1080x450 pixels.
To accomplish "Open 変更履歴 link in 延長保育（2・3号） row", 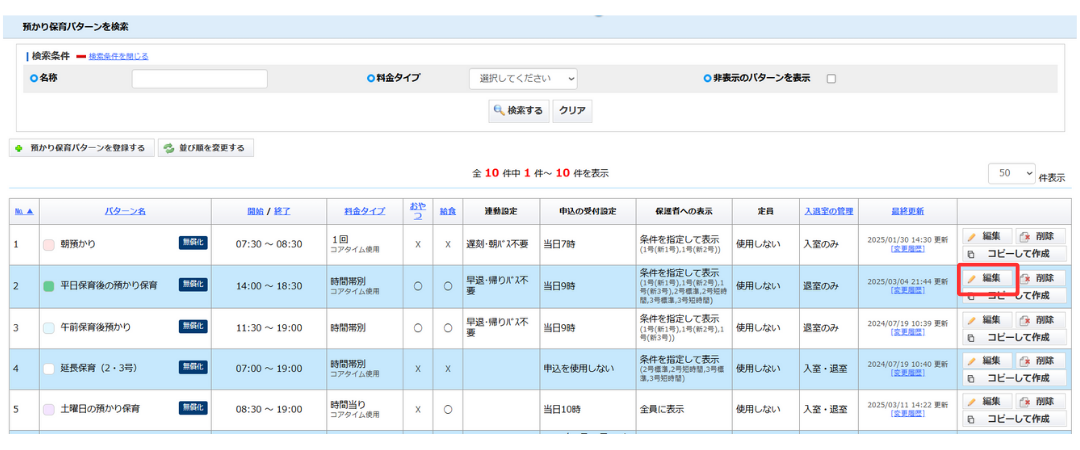I will [x=907, y=373].
